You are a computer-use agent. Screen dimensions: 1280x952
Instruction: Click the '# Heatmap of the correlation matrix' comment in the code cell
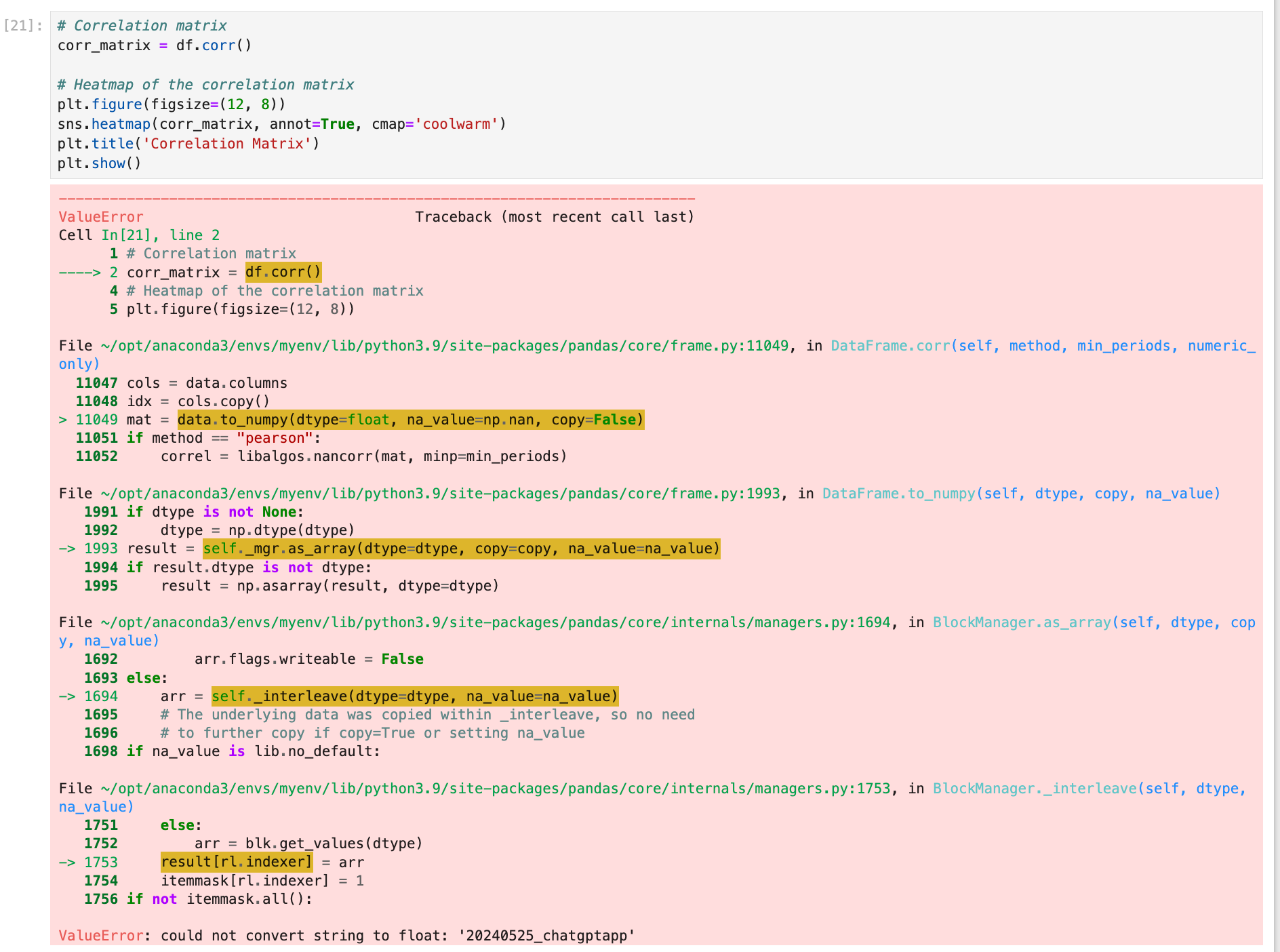[205, 85]
